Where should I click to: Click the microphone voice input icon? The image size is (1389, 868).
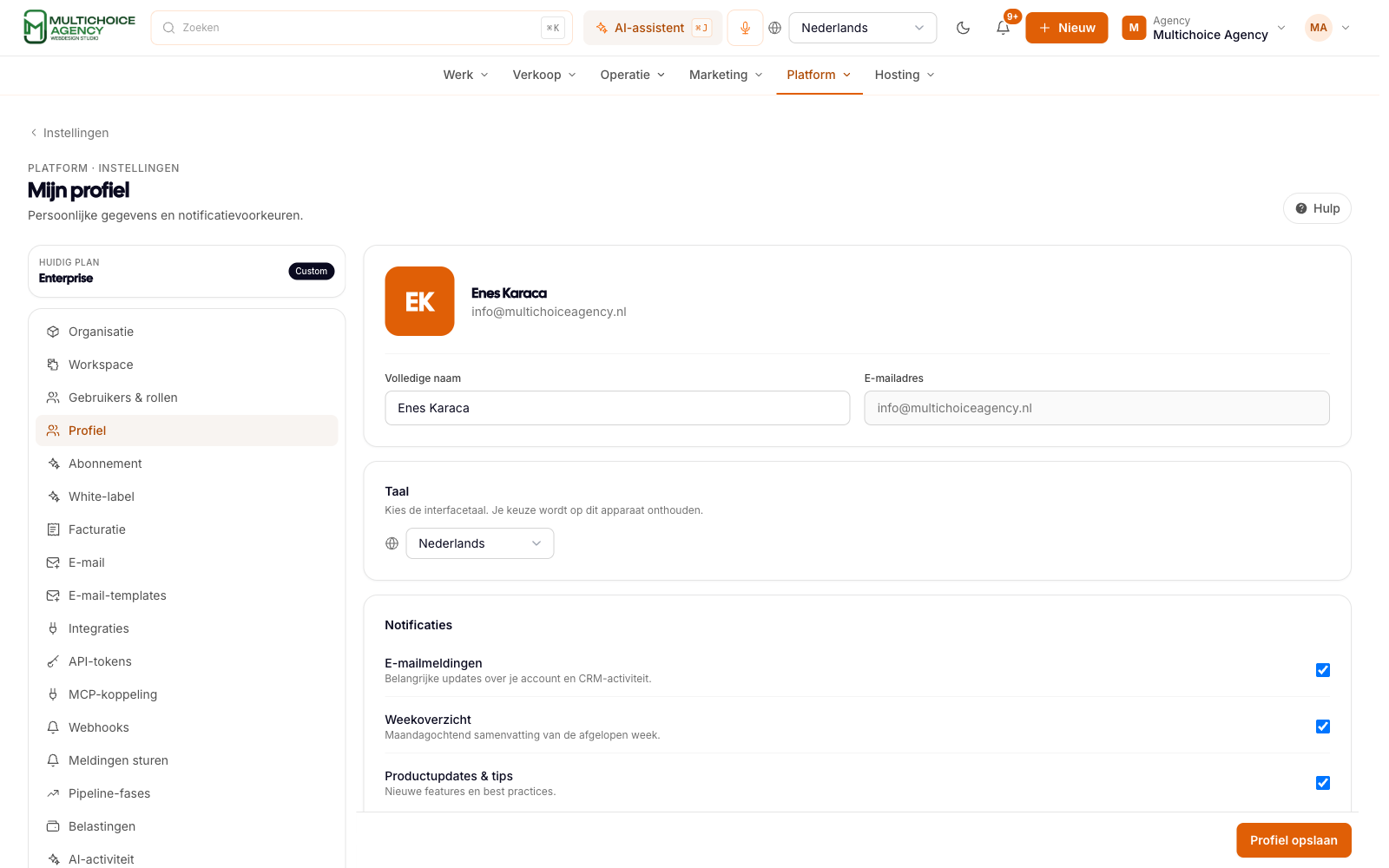click(745, 28)
